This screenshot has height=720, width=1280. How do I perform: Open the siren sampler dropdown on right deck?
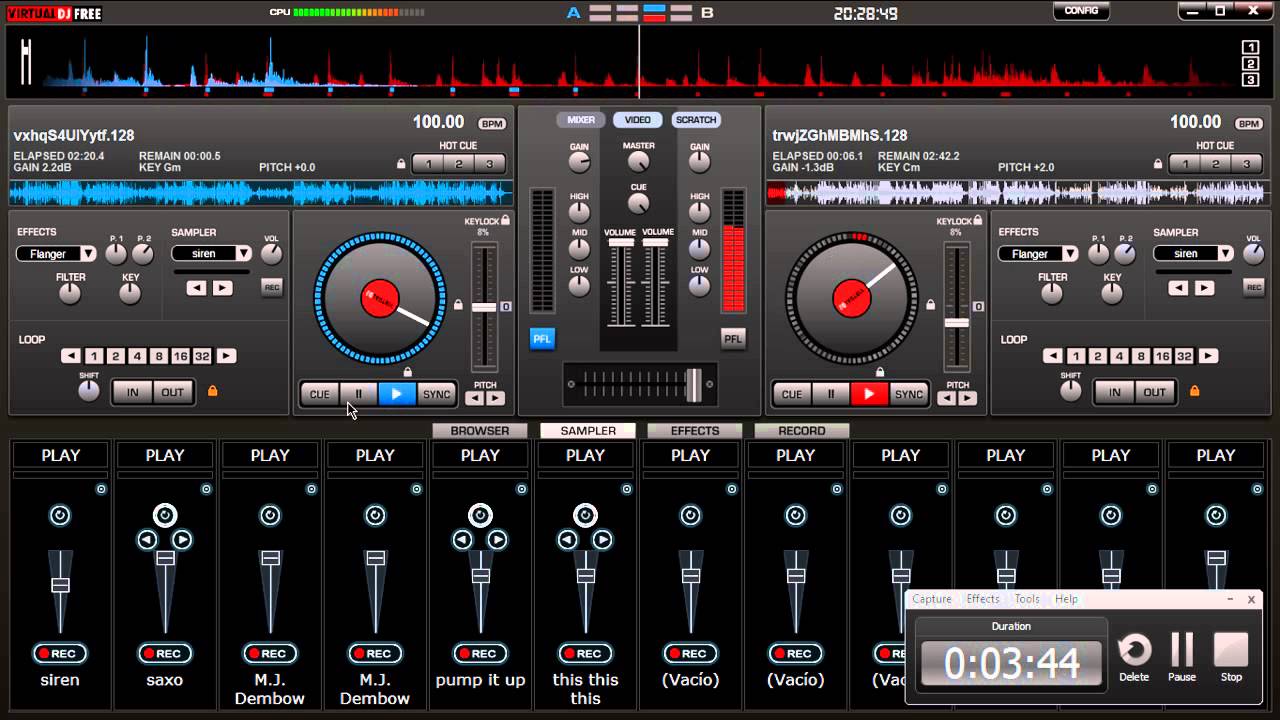point(1194,254)
